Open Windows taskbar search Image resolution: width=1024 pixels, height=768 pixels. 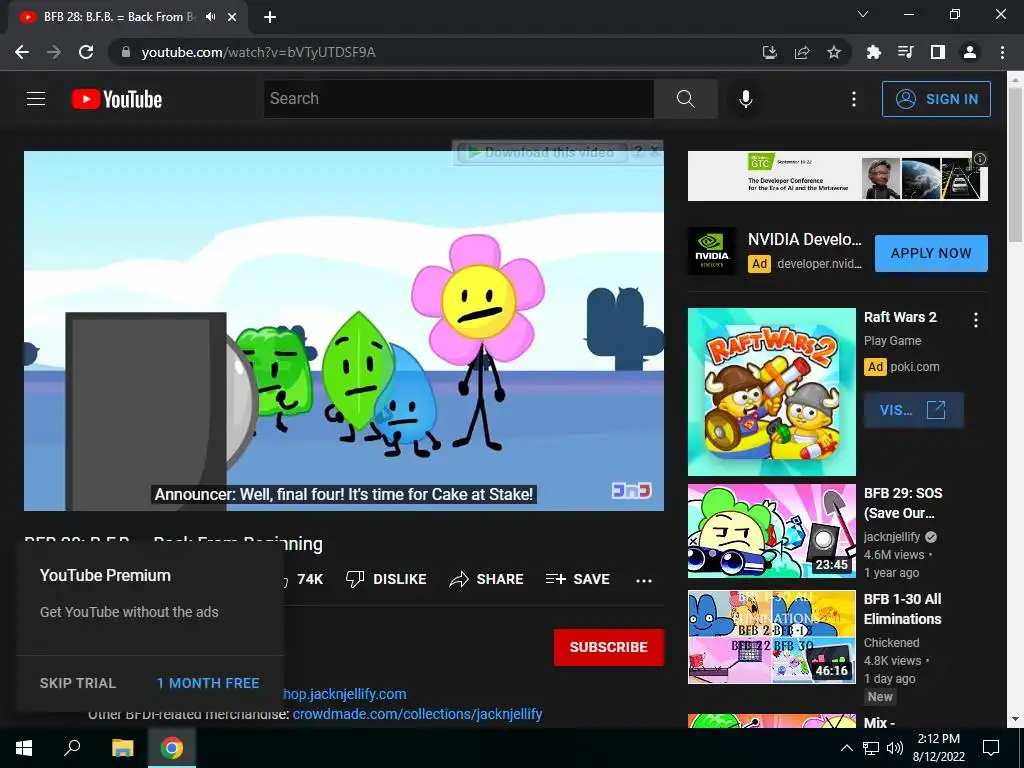pyautogui.click(x=72, y=748)
